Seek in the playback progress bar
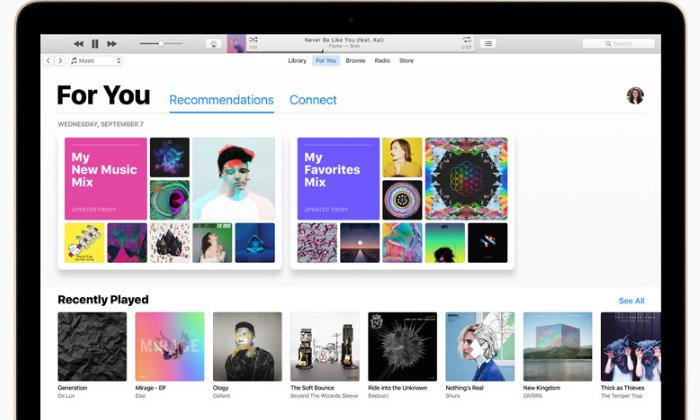 pyautogui.click(x=359, y=52)
